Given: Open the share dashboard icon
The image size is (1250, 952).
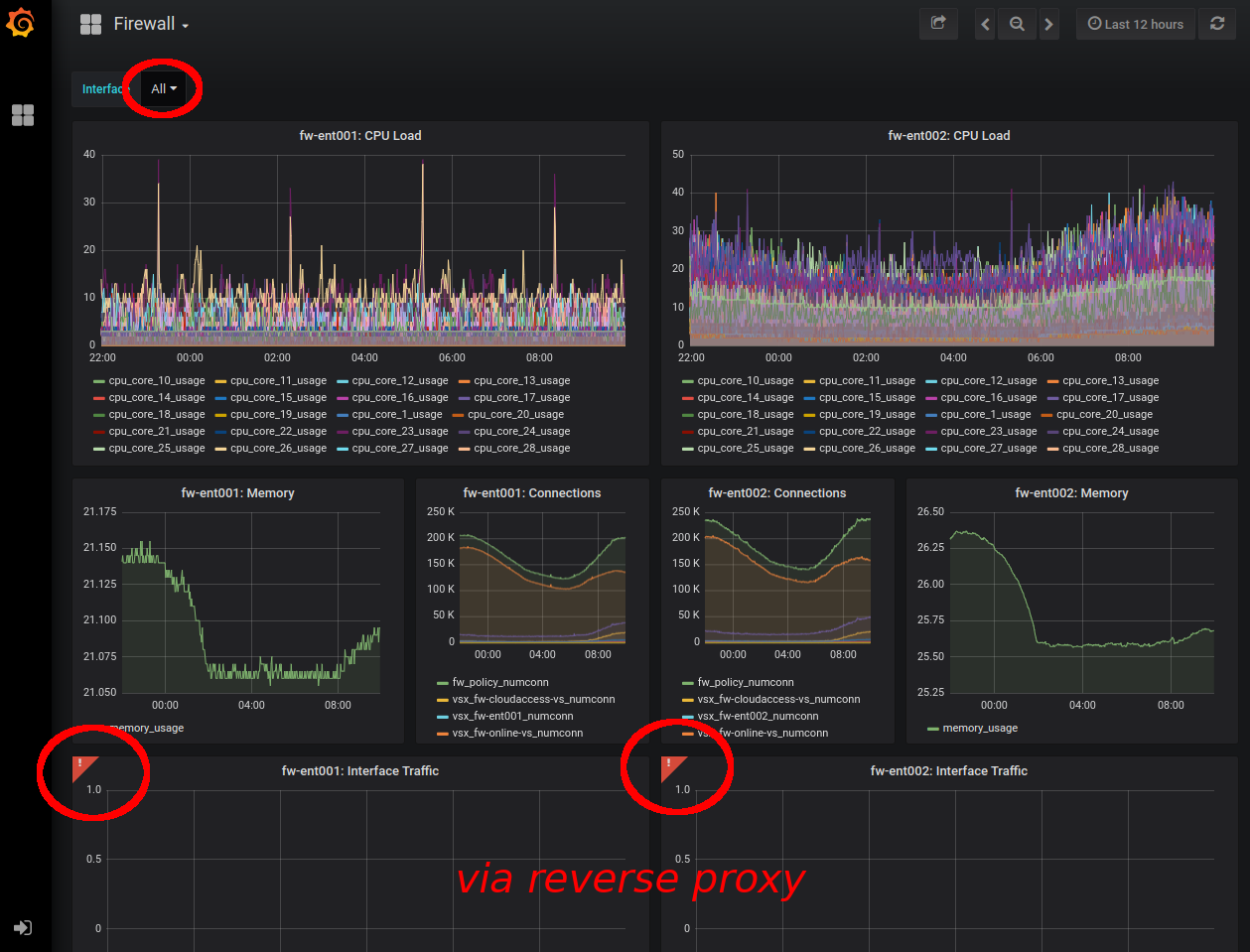Looking at the screenshot, I should tap(937, 23).
